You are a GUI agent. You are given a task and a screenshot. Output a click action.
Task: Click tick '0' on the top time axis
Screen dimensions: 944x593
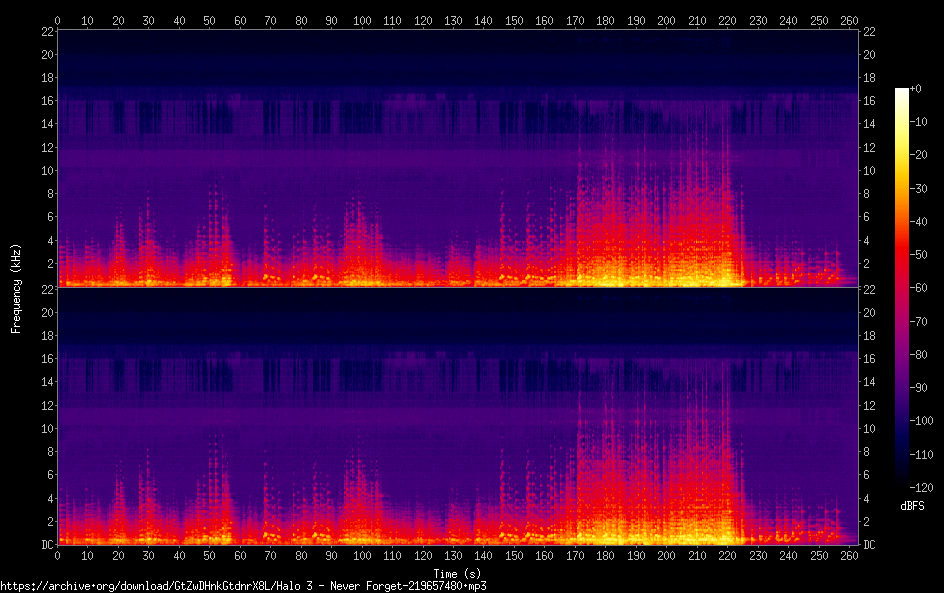point(57,20)
